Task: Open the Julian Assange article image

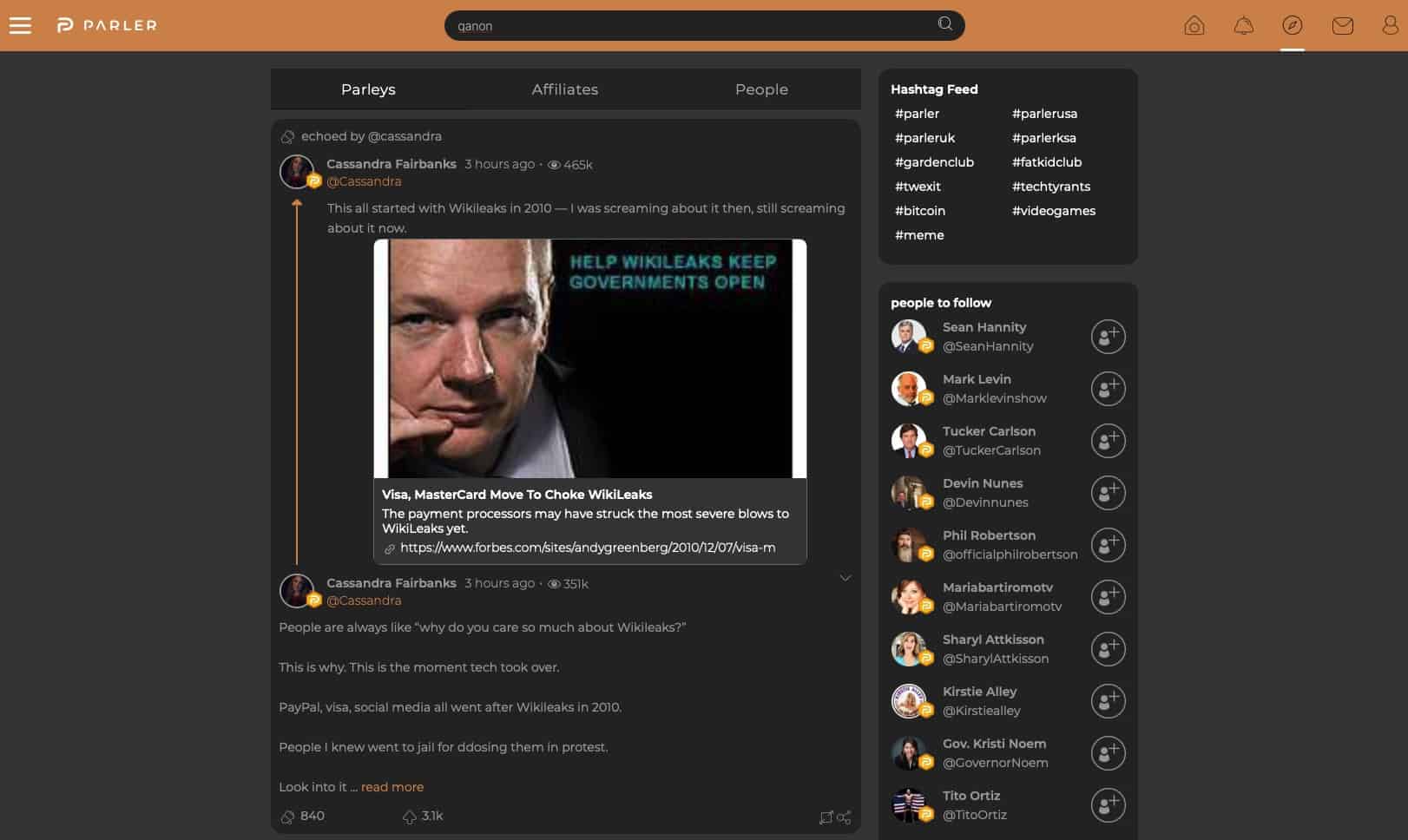Action: pos(590,358)
